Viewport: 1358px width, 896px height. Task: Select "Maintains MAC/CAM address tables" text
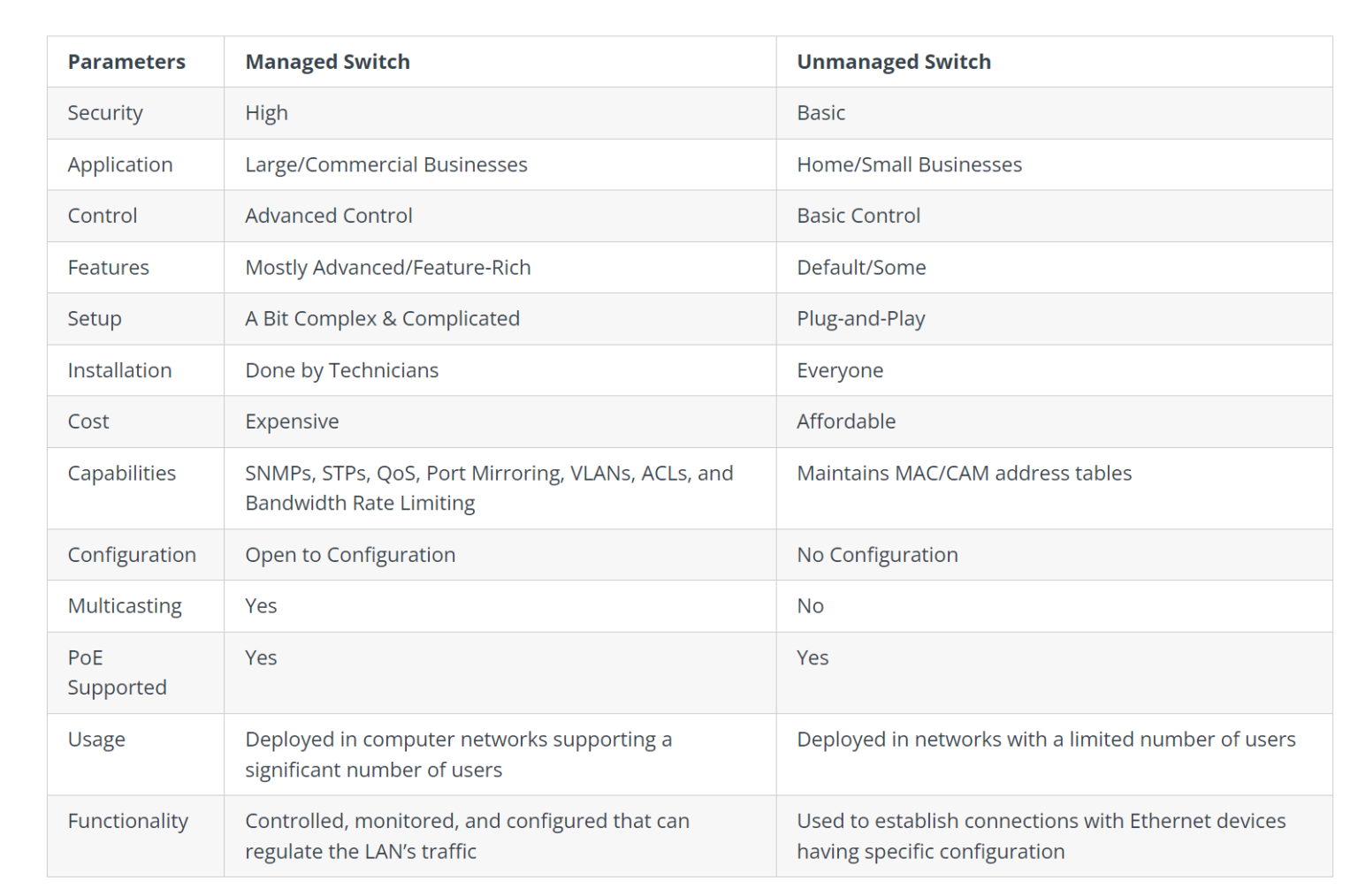[964, 474]
